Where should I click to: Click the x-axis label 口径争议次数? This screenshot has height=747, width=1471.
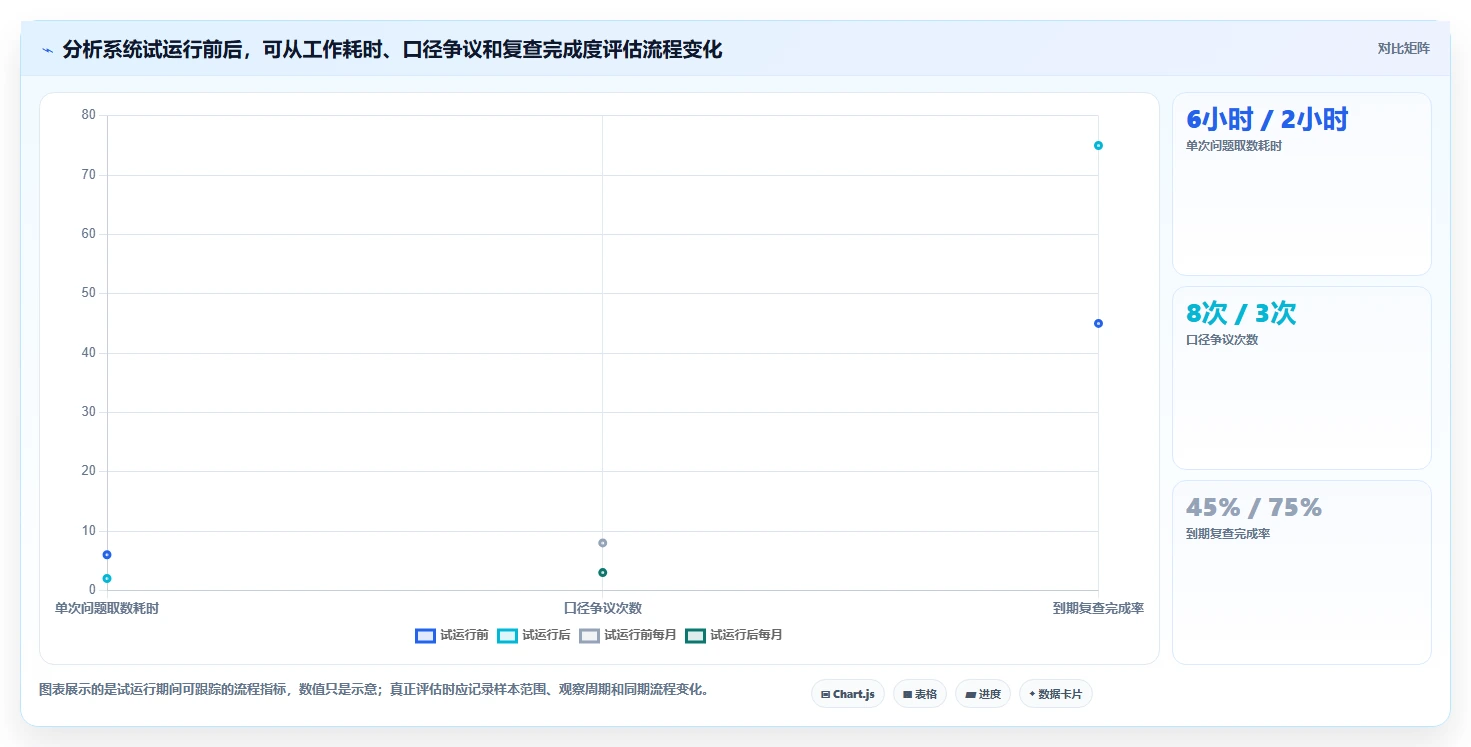pos(602,608)
